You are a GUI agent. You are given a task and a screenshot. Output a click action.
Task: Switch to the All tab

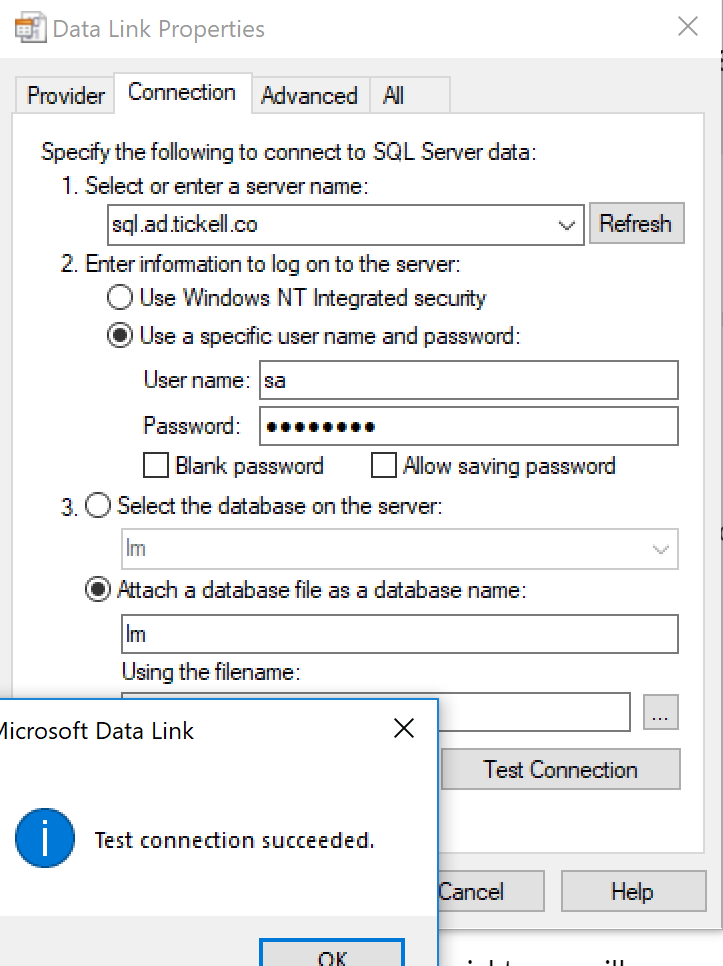click(x=394, y=96)
